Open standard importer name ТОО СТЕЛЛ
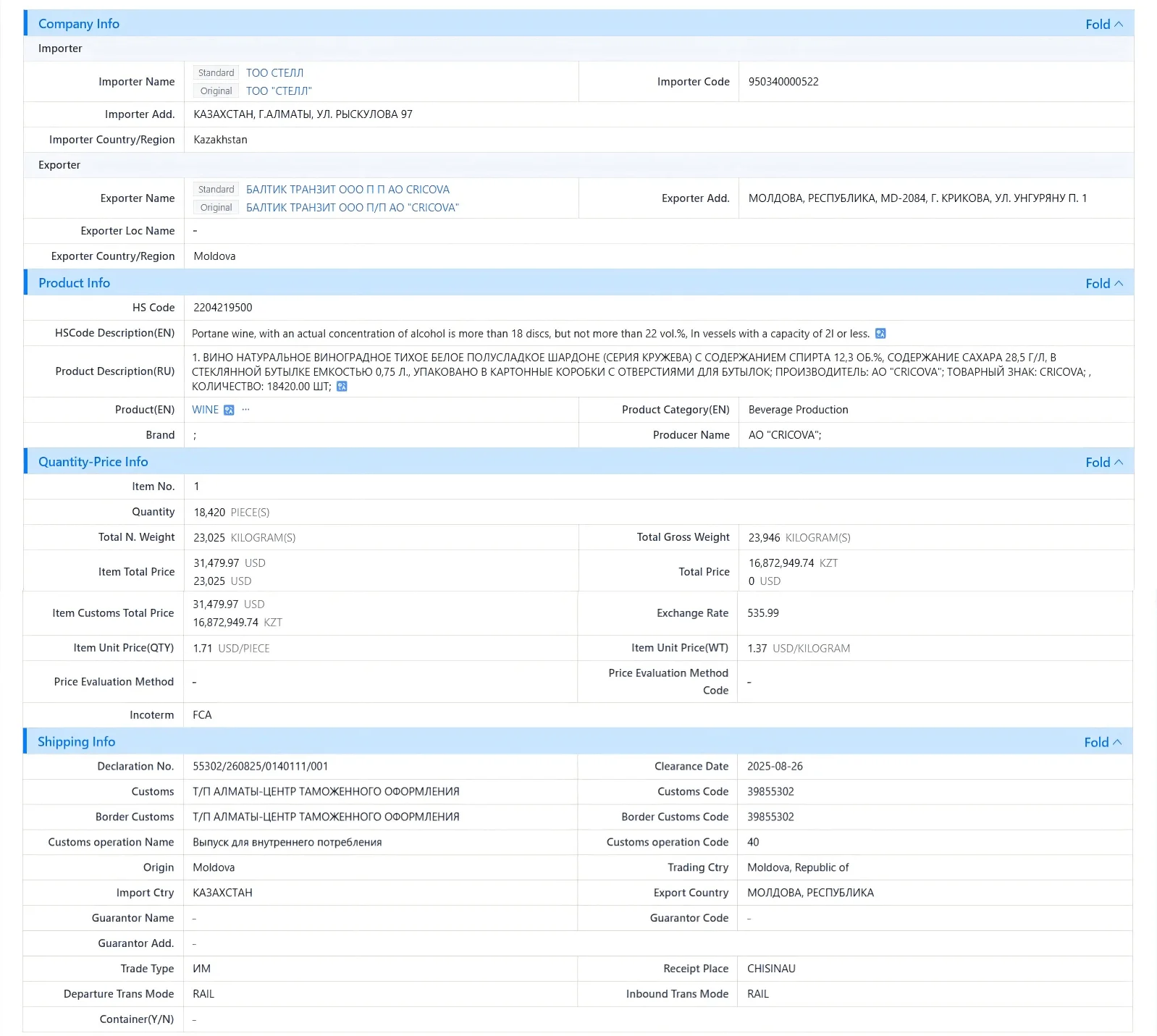The width and height of the screenshot is (1157, 1036). pos(274,73)
